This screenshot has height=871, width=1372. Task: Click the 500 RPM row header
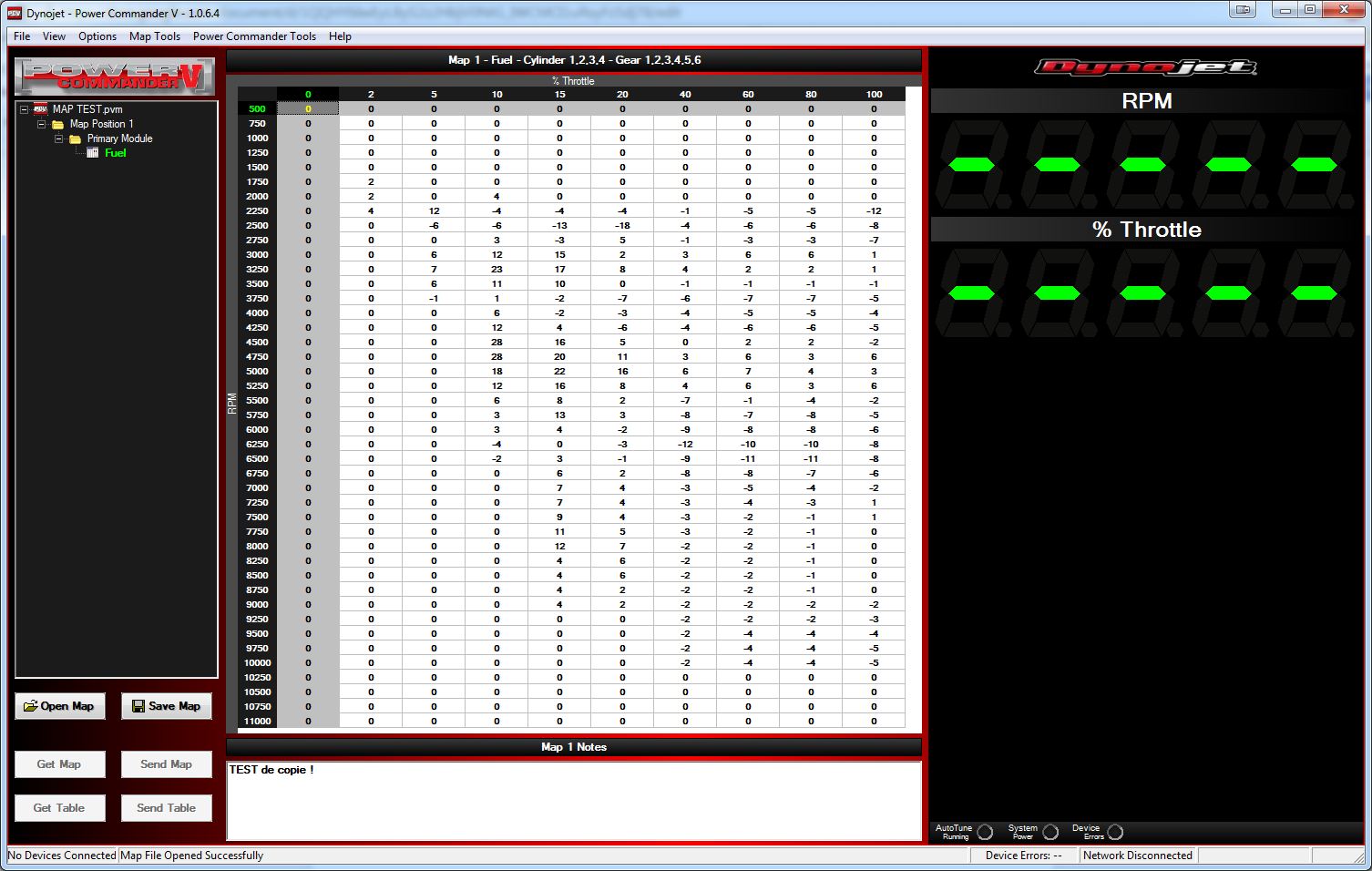(258, 109)
